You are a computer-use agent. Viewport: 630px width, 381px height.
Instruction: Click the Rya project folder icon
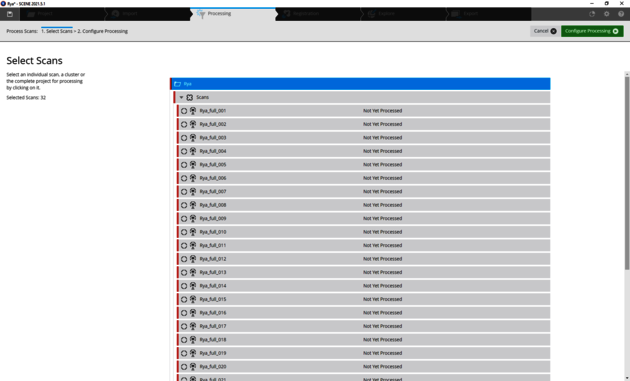pyautogui.click(x=178, y=84)
